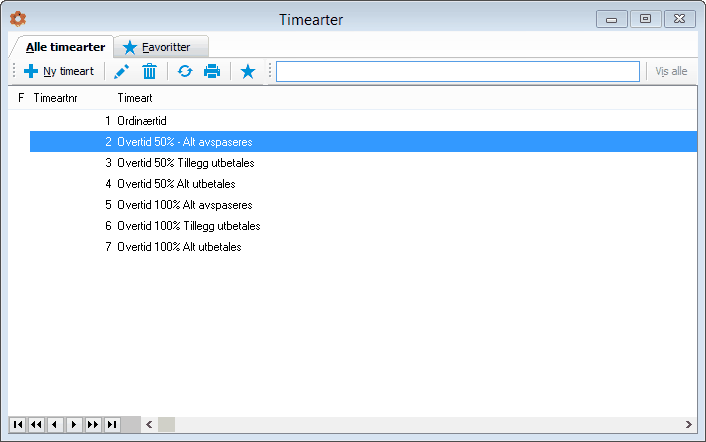Select the Ordinærtid row
The image size is (706, 442).
coord(363,121)
